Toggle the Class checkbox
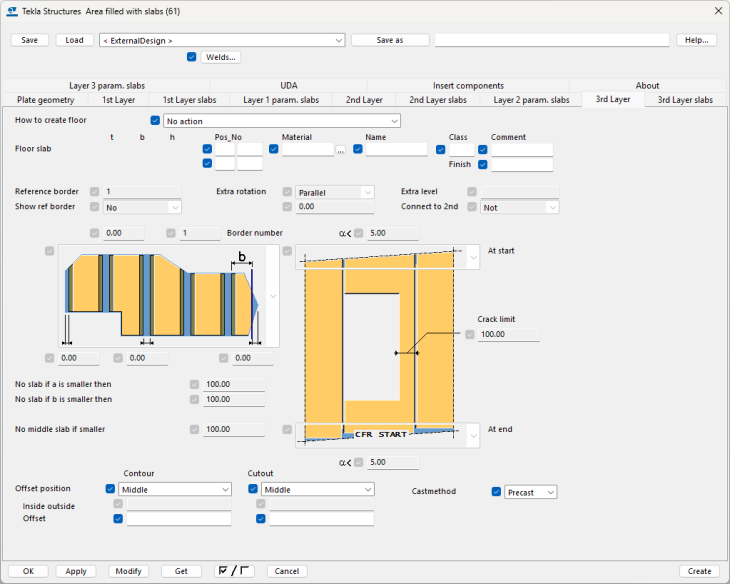The width and height of the screenshot is (730, 584). [440, 149]
